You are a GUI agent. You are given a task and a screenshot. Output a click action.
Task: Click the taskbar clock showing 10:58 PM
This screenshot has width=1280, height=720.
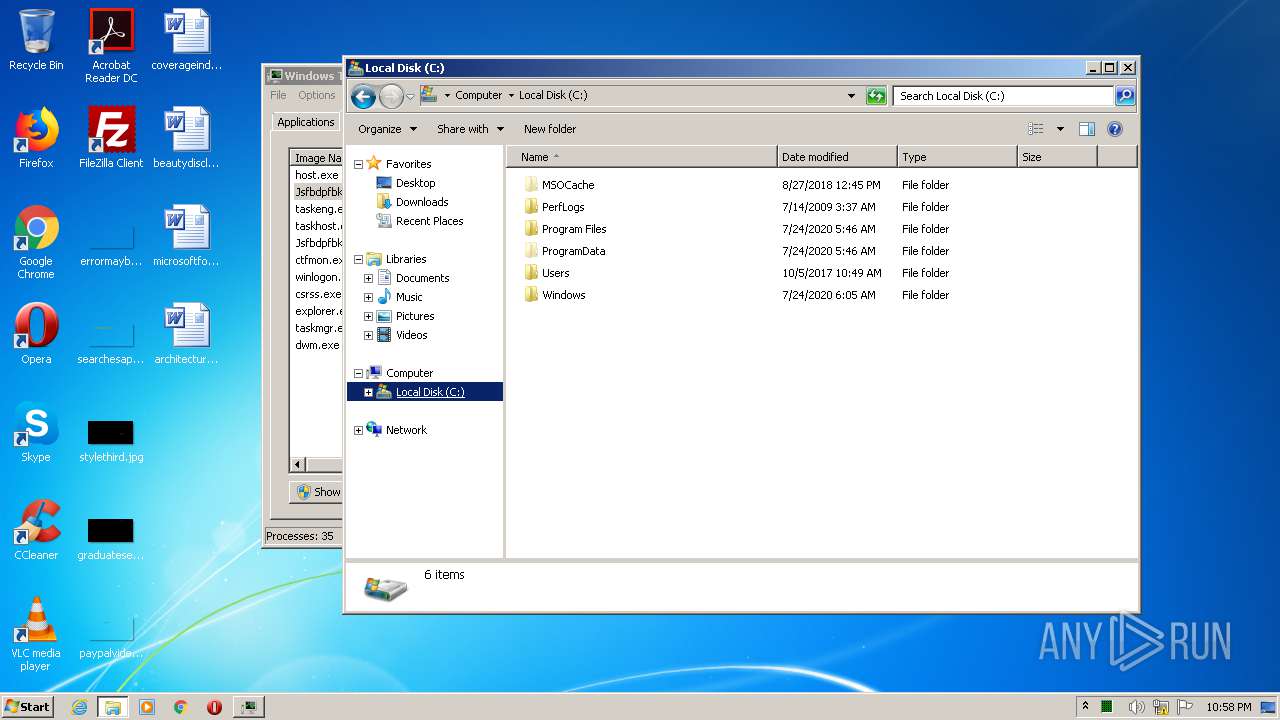coord(1228,707)
